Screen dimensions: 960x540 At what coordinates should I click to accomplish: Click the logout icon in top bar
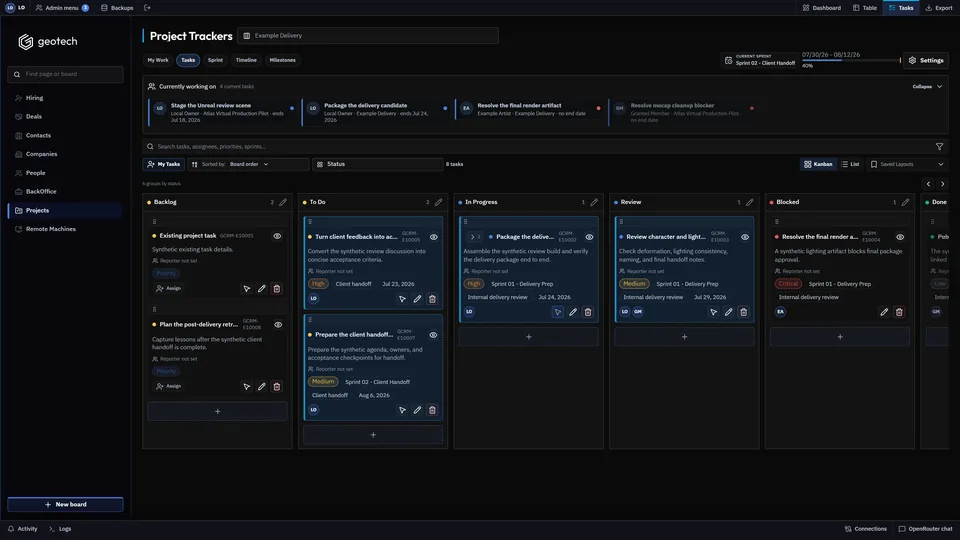[147, 8]
